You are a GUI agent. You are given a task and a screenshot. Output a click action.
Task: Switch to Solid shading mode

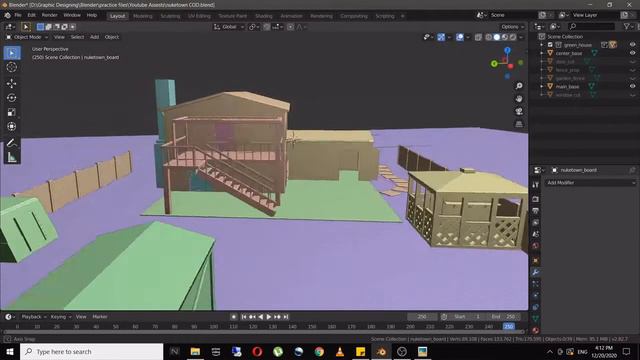click(497, 37)
